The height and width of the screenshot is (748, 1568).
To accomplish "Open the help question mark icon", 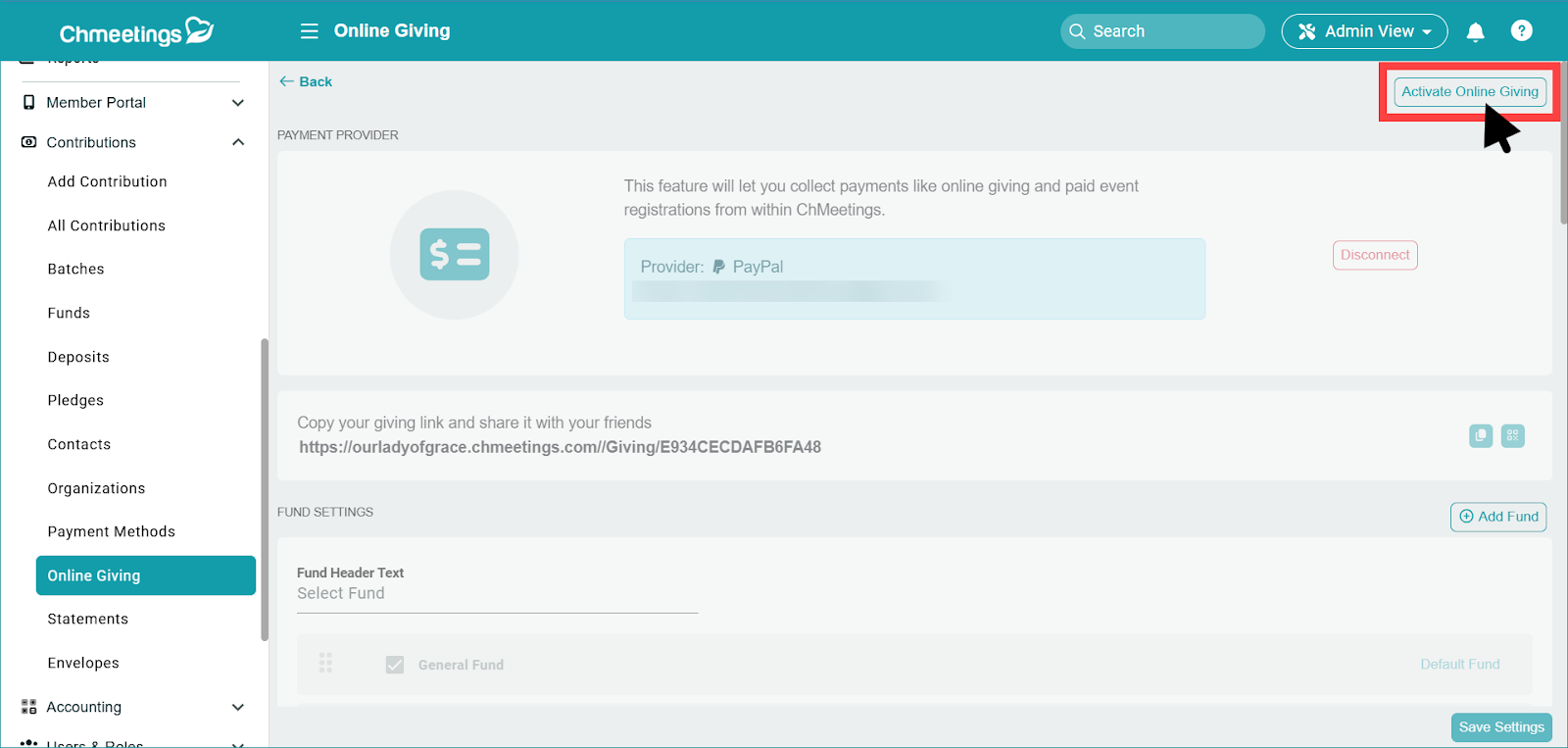I will pos(1521,31).
